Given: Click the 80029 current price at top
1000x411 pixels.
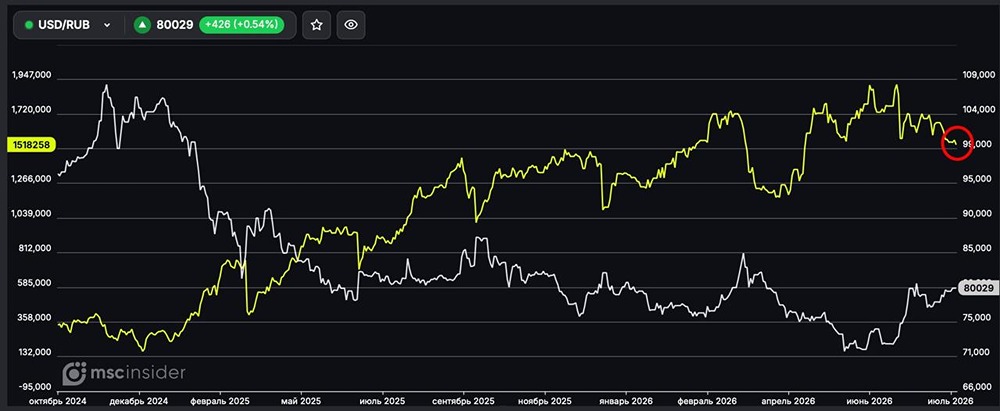Looking at the screenshot, I should [175, 25].
